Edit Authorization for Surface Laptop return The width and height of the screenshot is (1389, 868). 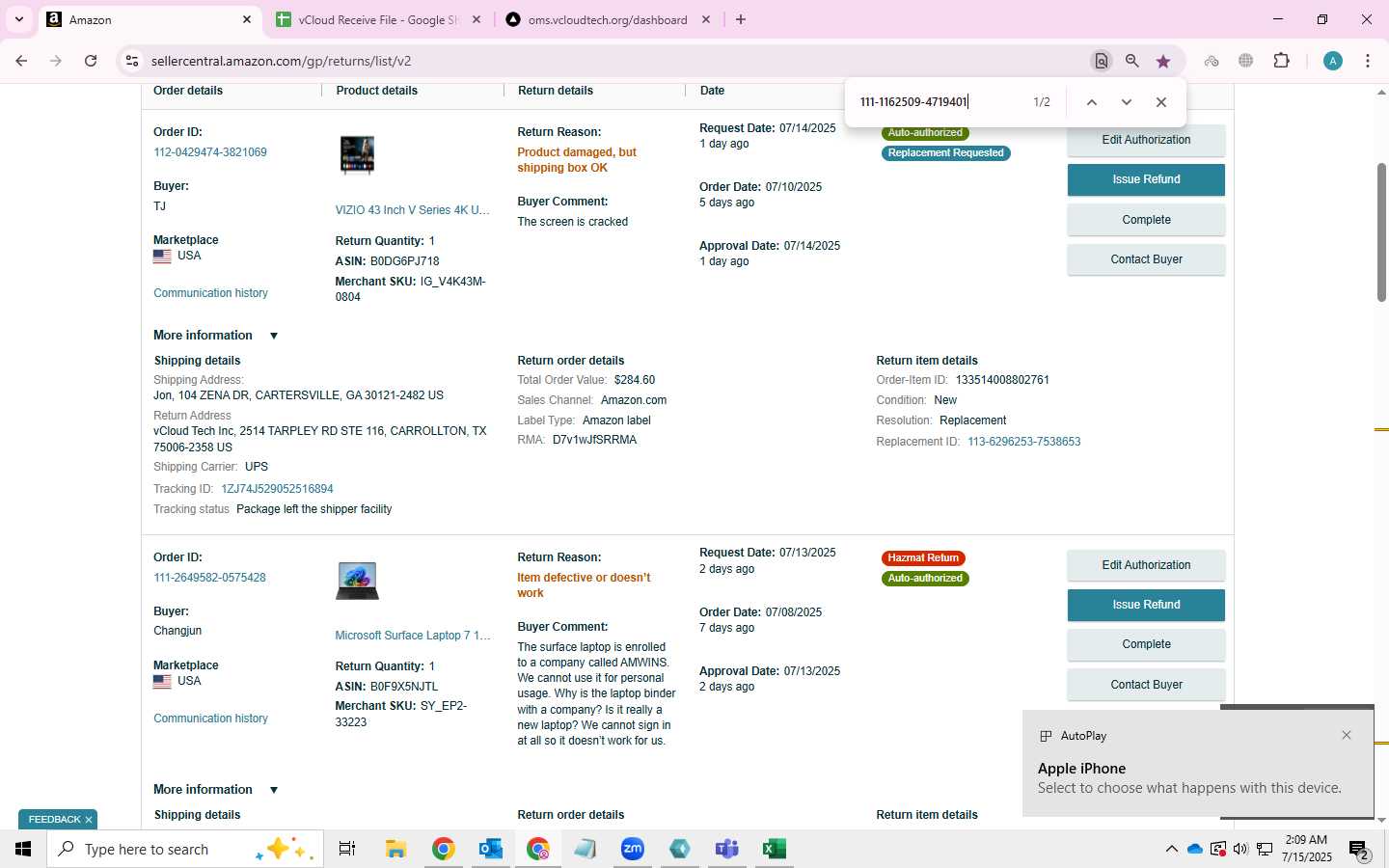click(x=1146, y=565)
